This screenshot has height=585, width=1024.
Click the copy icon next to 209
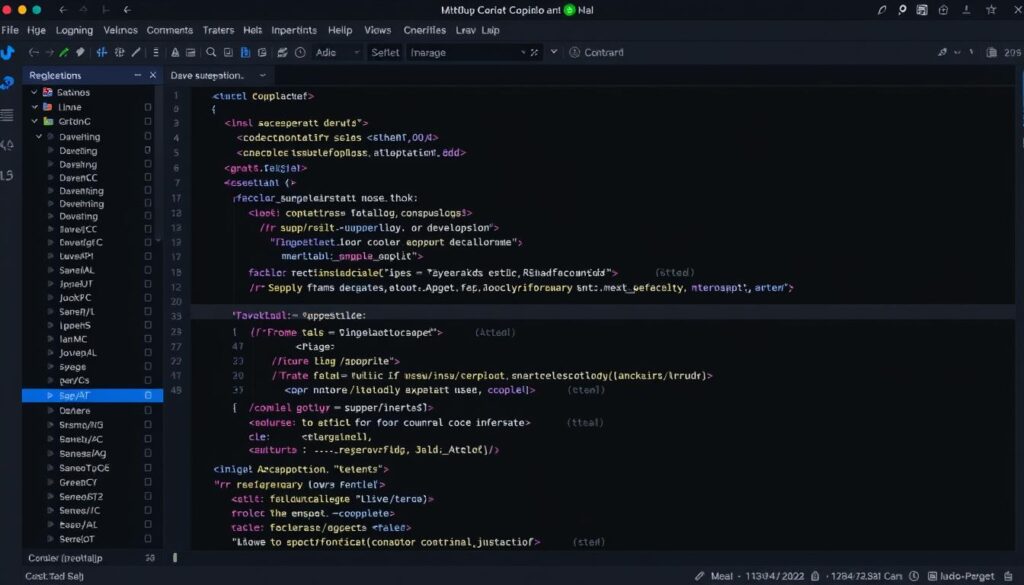pos(991,52)
